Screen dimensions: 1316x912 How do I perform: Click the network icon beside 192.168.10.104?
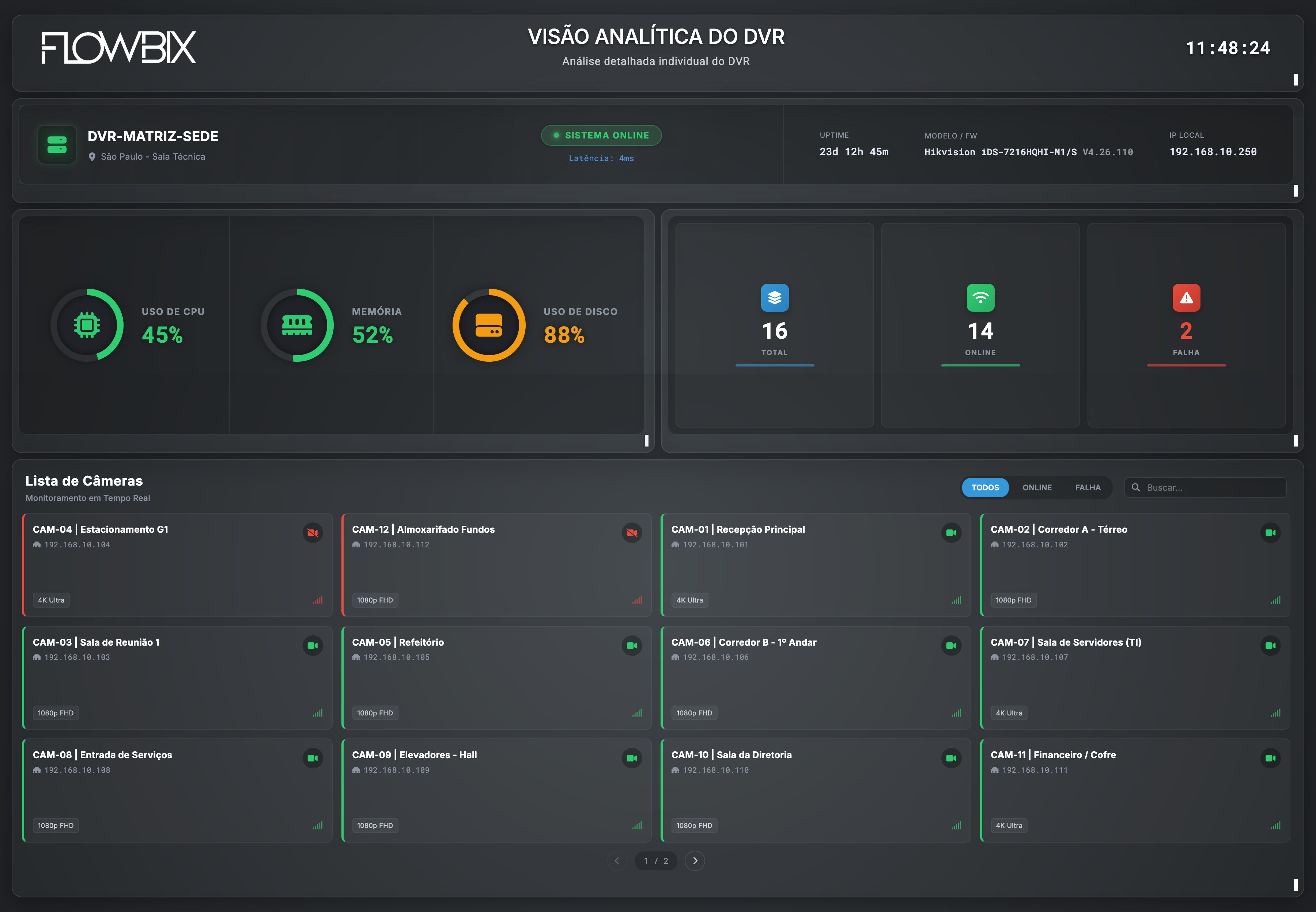[37, 544]
